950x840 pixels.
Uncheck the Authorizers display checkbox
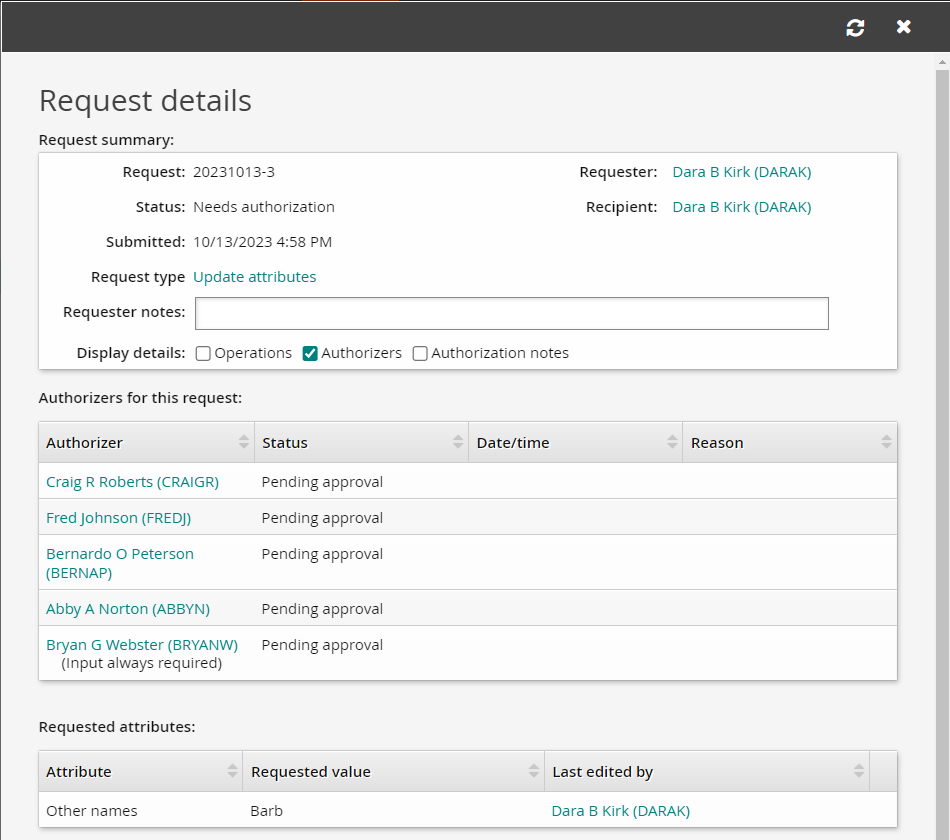click(x=310, y=353)
